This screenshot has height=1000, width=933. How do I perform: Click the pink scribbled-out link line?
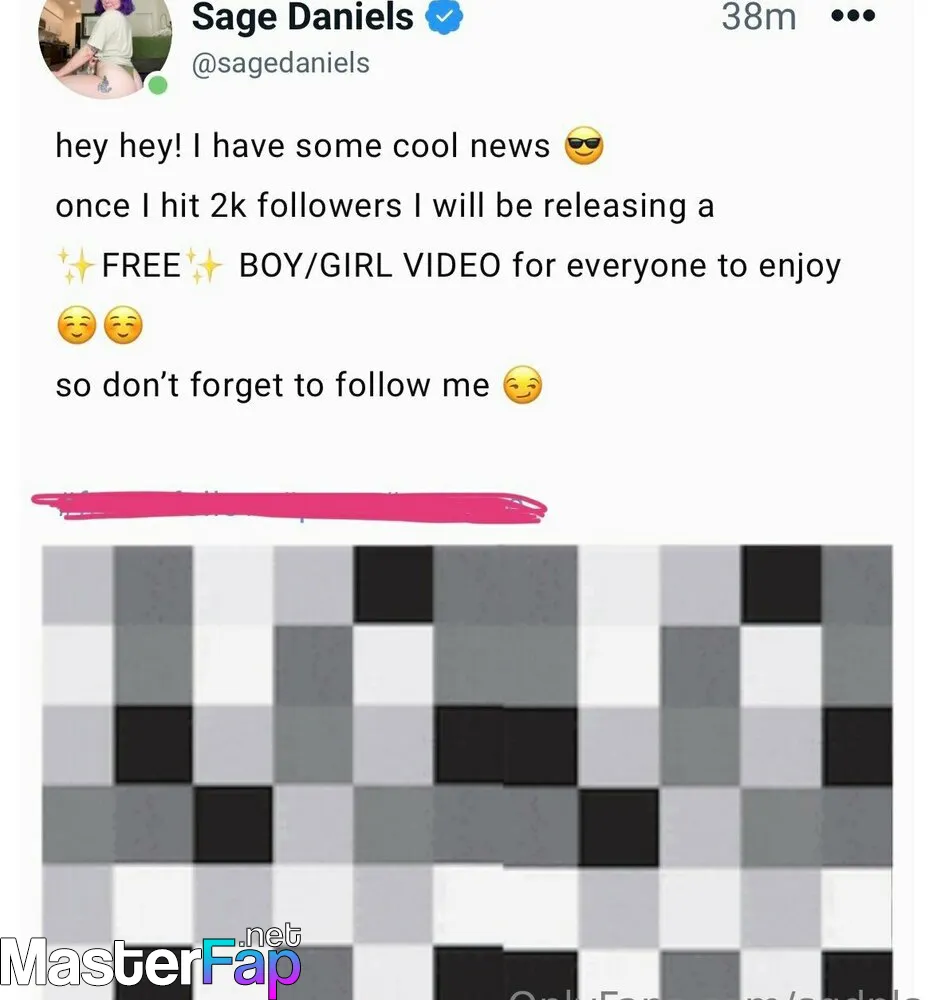tap(289, 508)
